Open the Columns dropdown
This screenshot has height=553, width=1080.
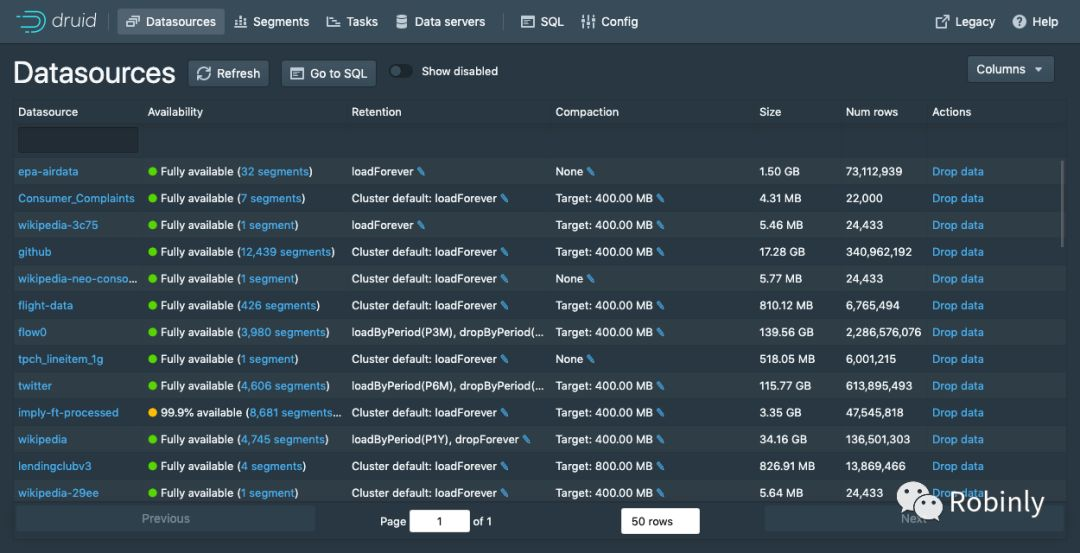click(1010, 70)
